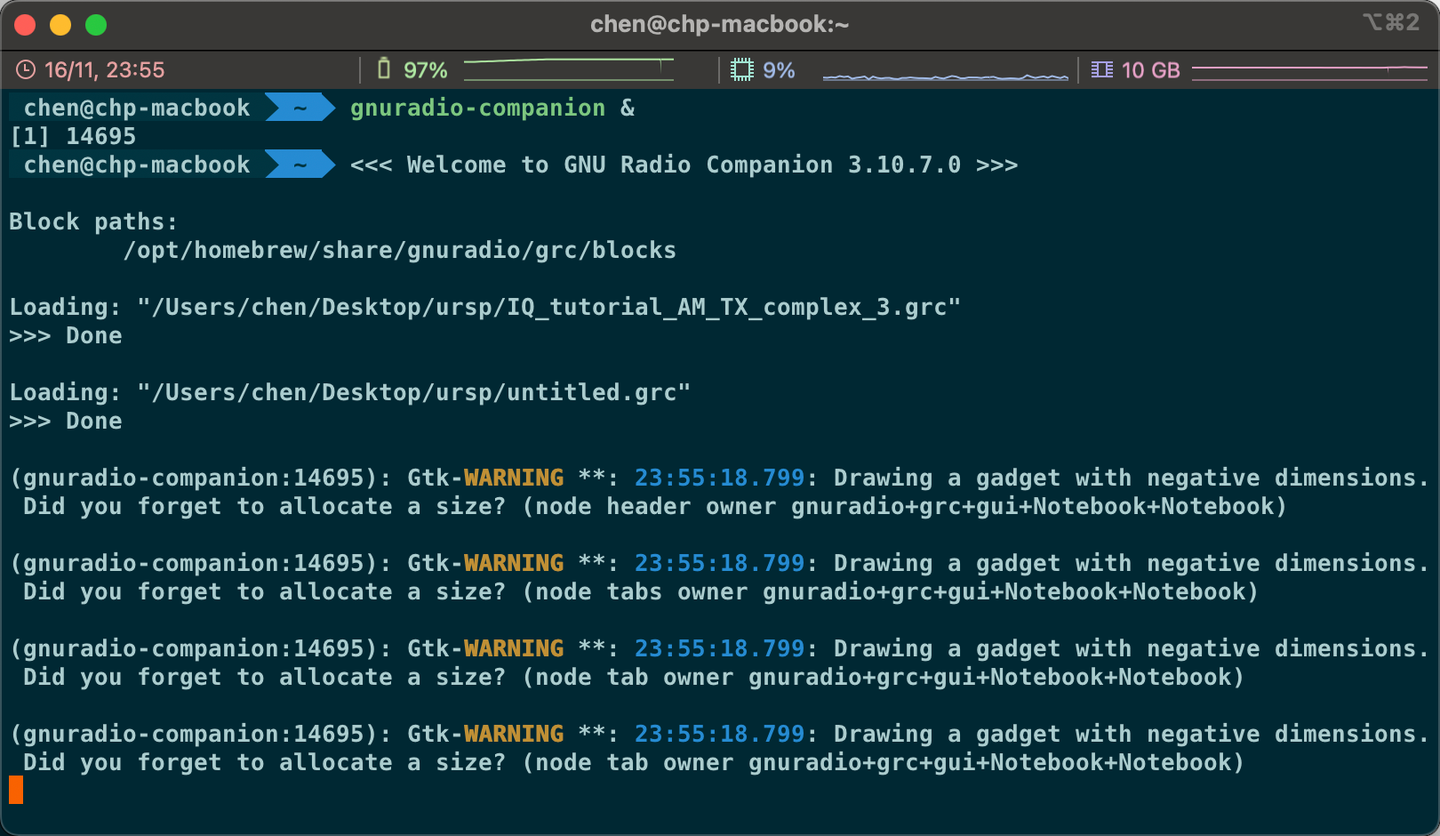Viewport: 1440px width, 836px height.
Task: Click the memory icon beside 10 GB
Action: (x=1102, y=70)
